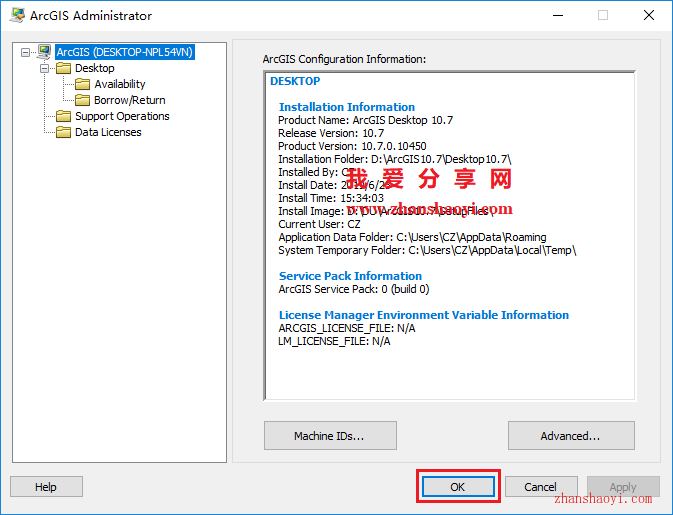Click the 'Product Version: 10.7.0.10450' line
This screenshot has height=515, width=673.
tap(352, 146)
